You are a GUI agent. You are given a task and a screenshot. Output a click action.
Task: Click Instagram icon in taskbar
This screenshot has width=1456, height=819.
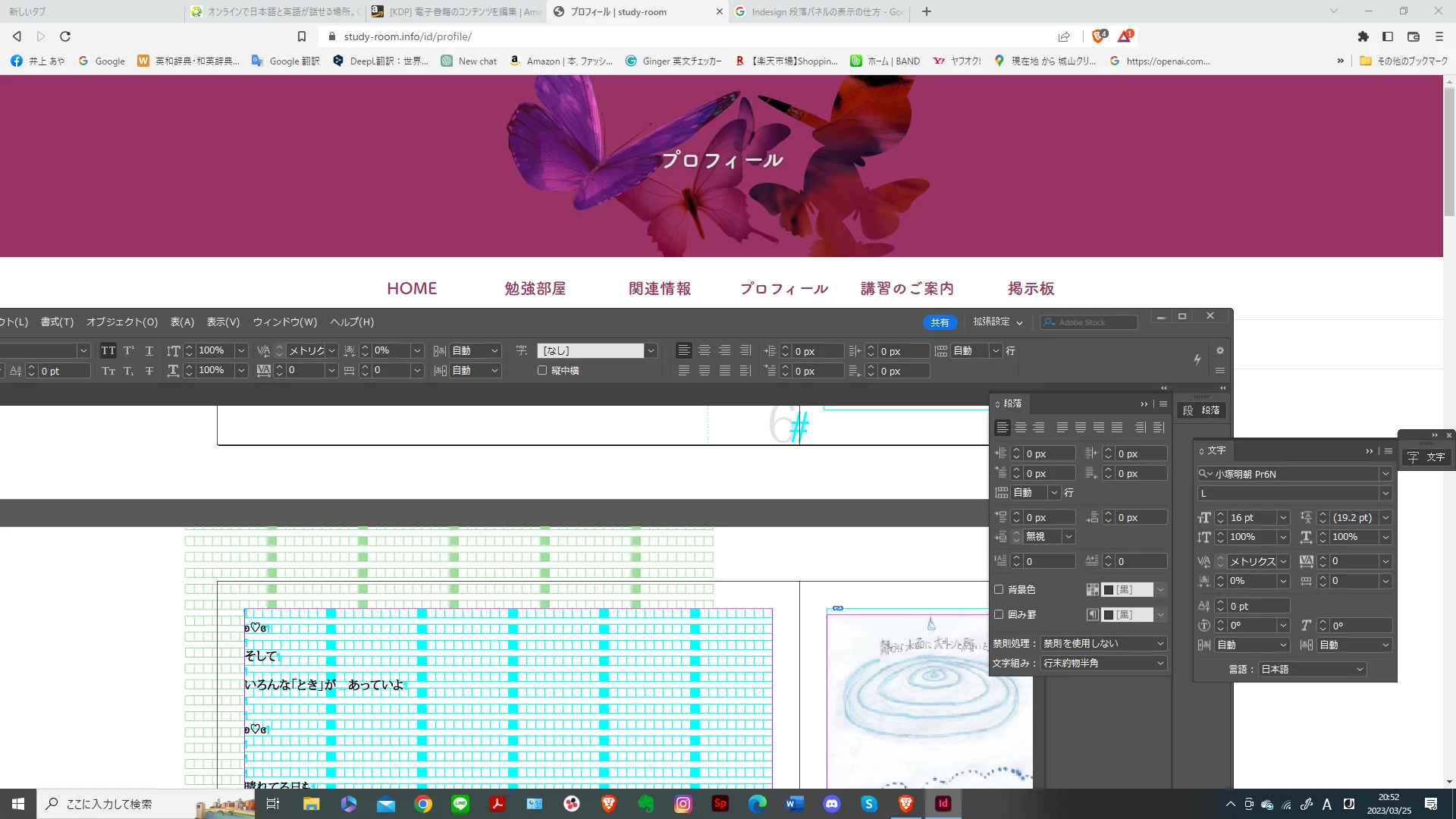coord(683,804)
